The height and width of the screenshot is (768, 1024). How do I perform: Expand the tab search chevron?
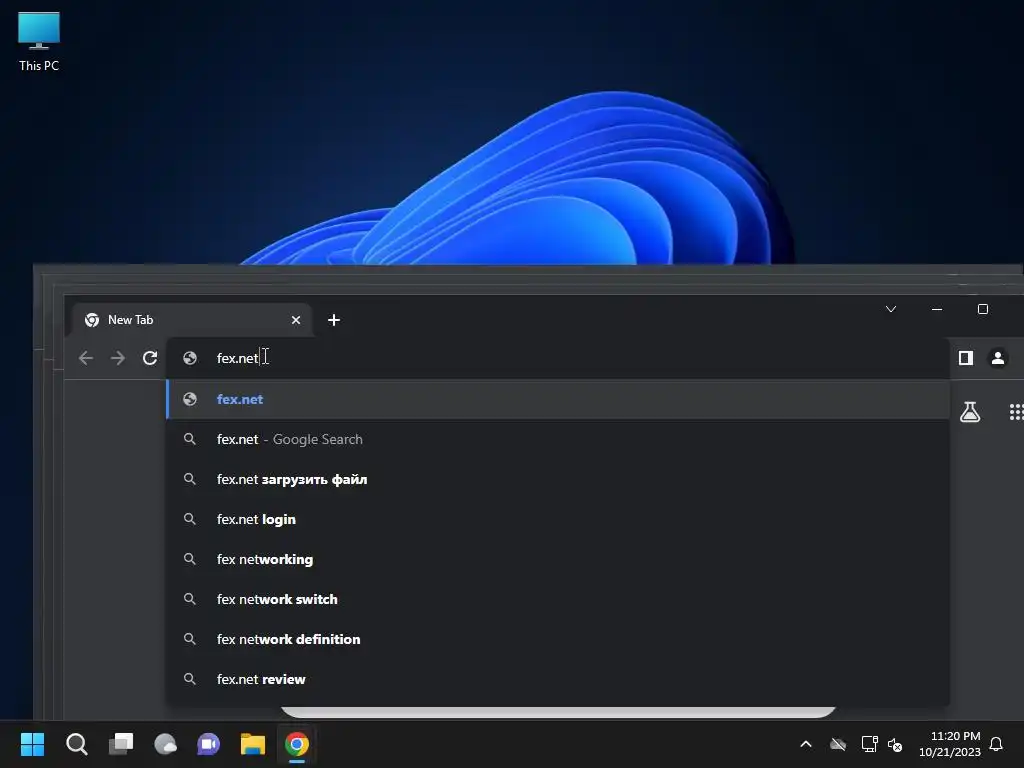pyautogui.click(x=891, y=309)
